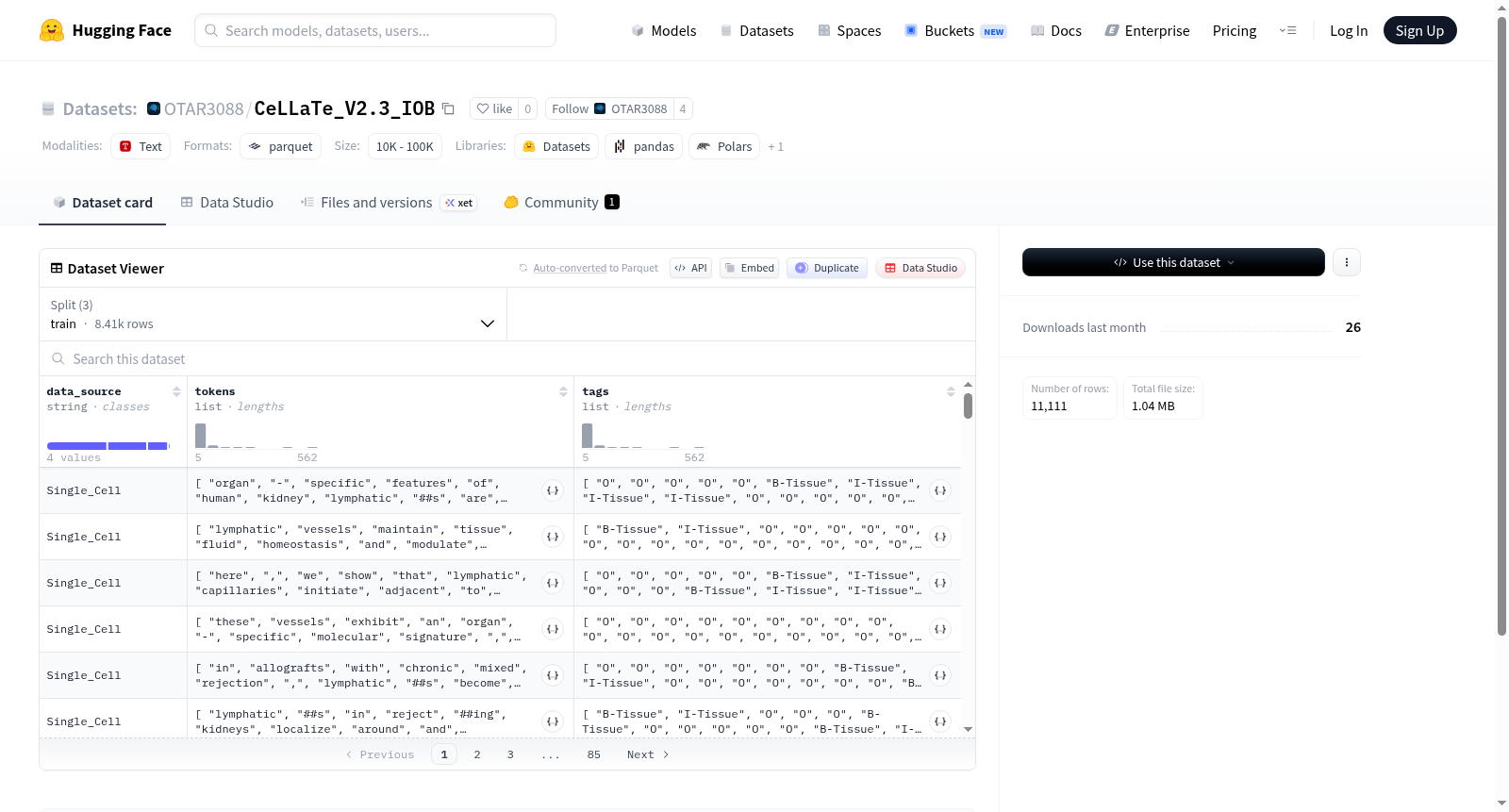Expand JSON view for tags in third row
Screen dimensions: 1509x812
[x=940, y=583]
